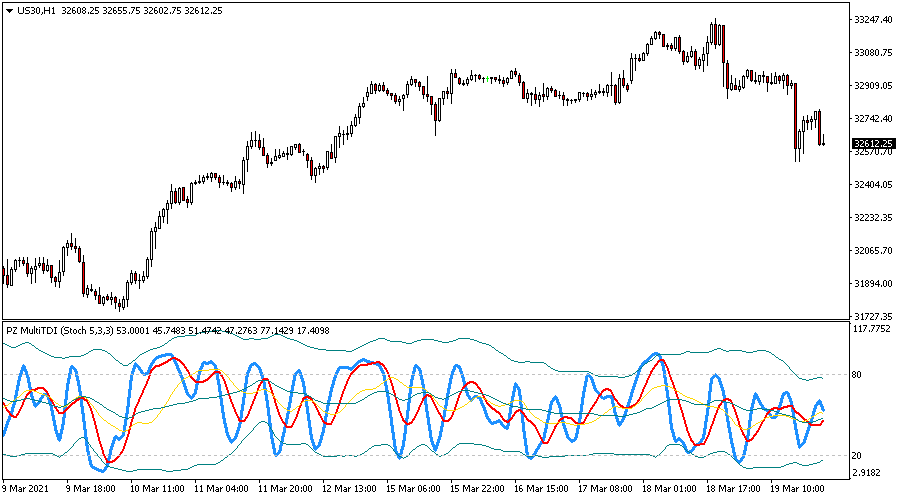
Task: Click the last candlestick on the chart
Action: point(823,142)
